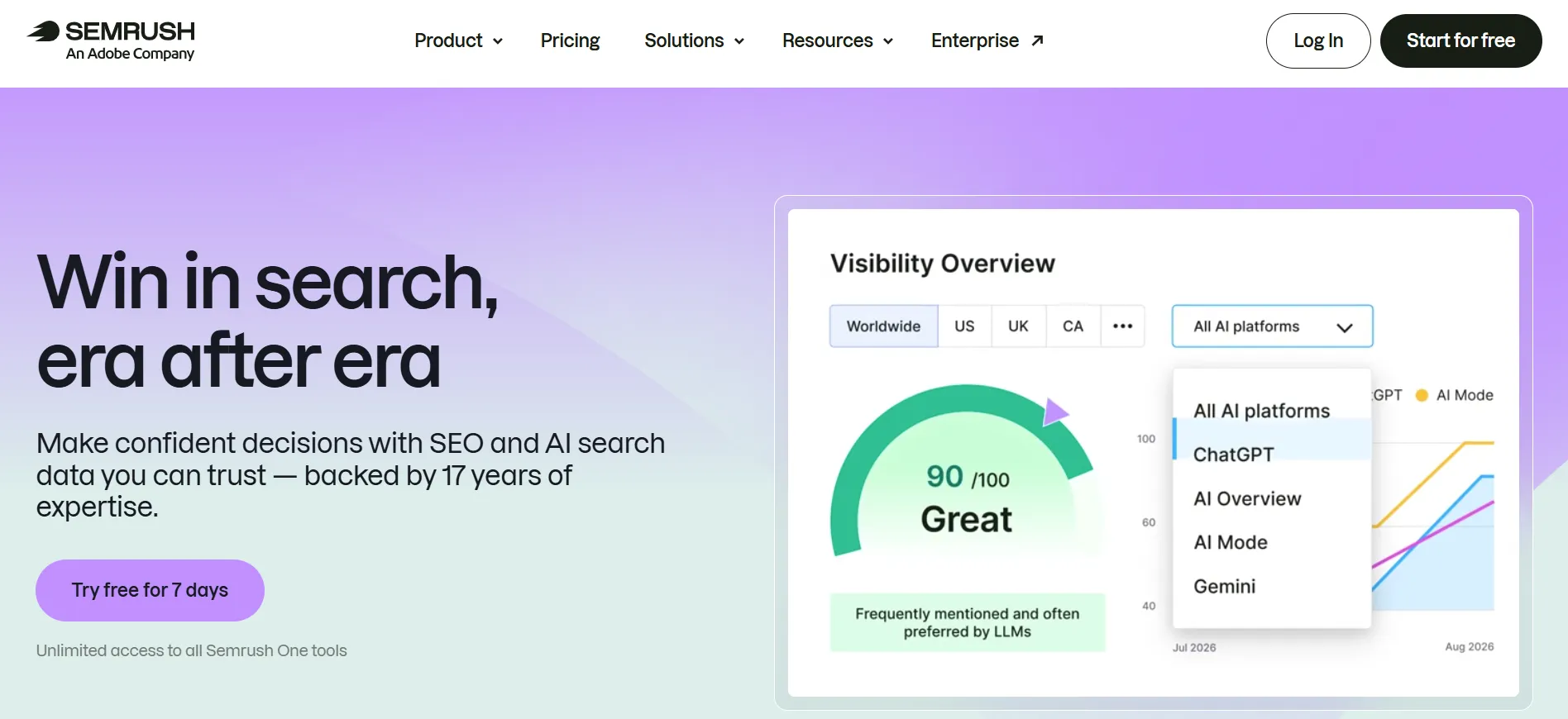Viewport: 1568px width, 719px height.
Task: Click the Log In button
Action: [x=1318, y=40]
